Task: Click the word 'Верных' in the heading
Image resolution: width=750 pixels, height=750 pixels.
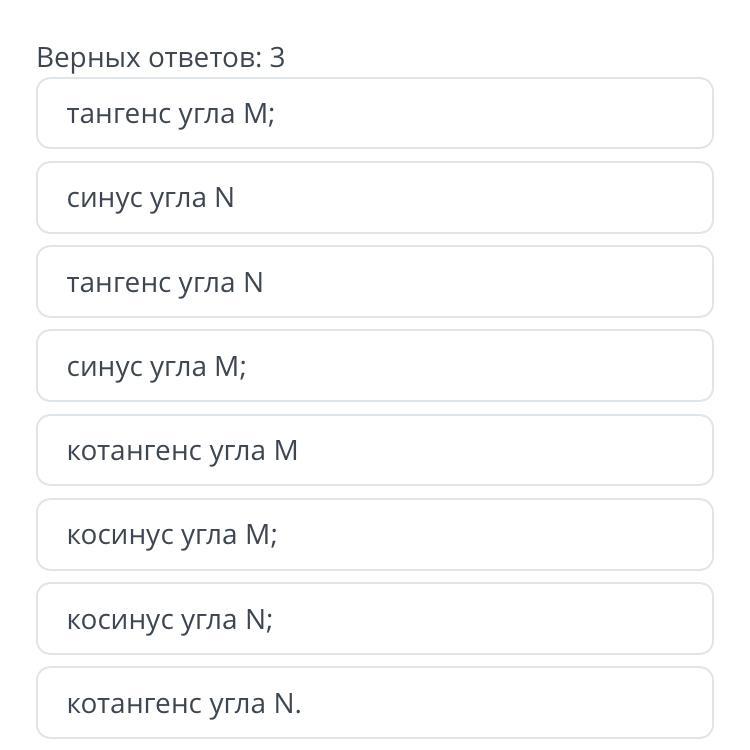Action: point(88,58)
